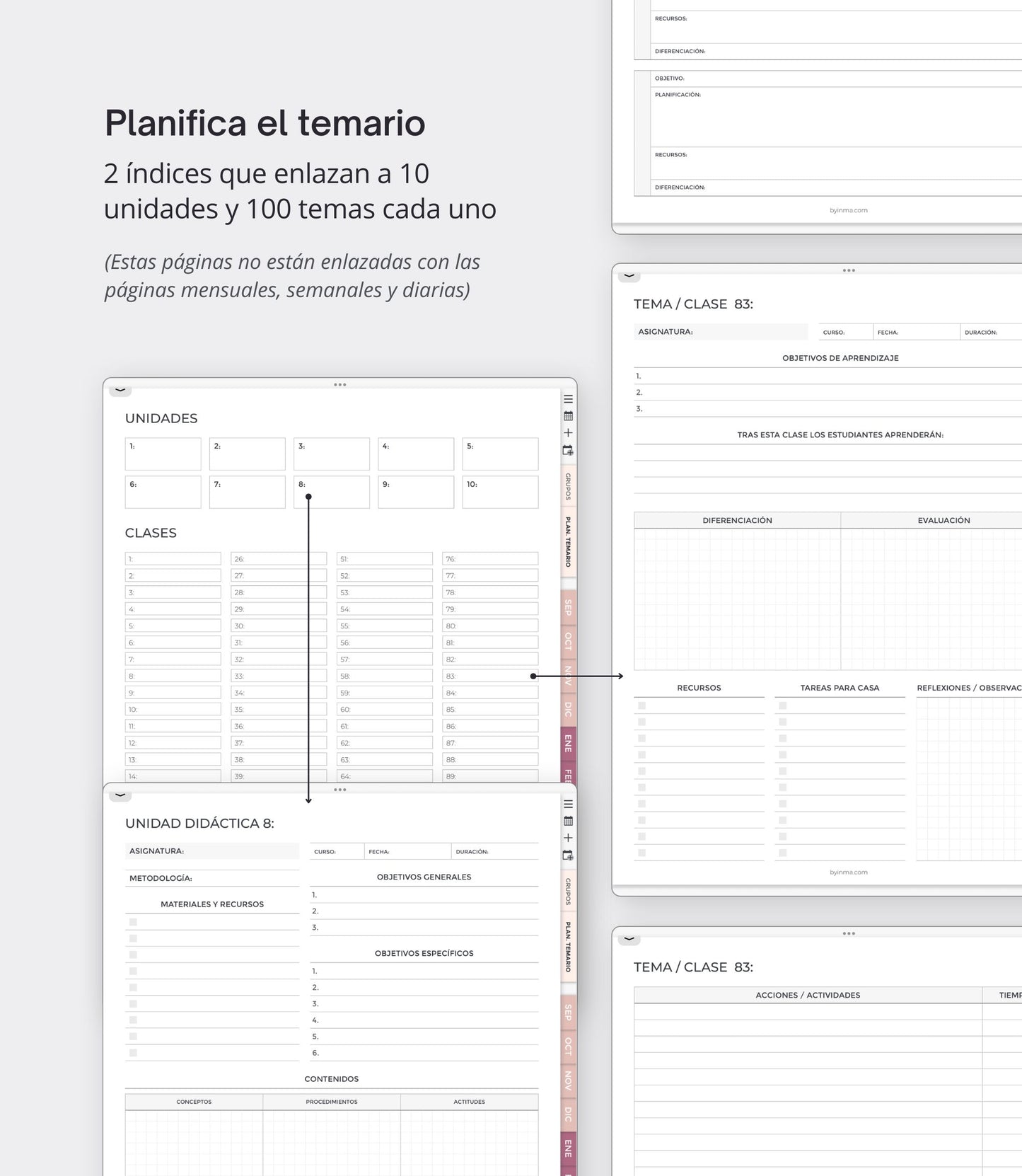
Task: Tap Curso field on Unidad Didáctica 8 page
Action: click(x=337, y=851)
